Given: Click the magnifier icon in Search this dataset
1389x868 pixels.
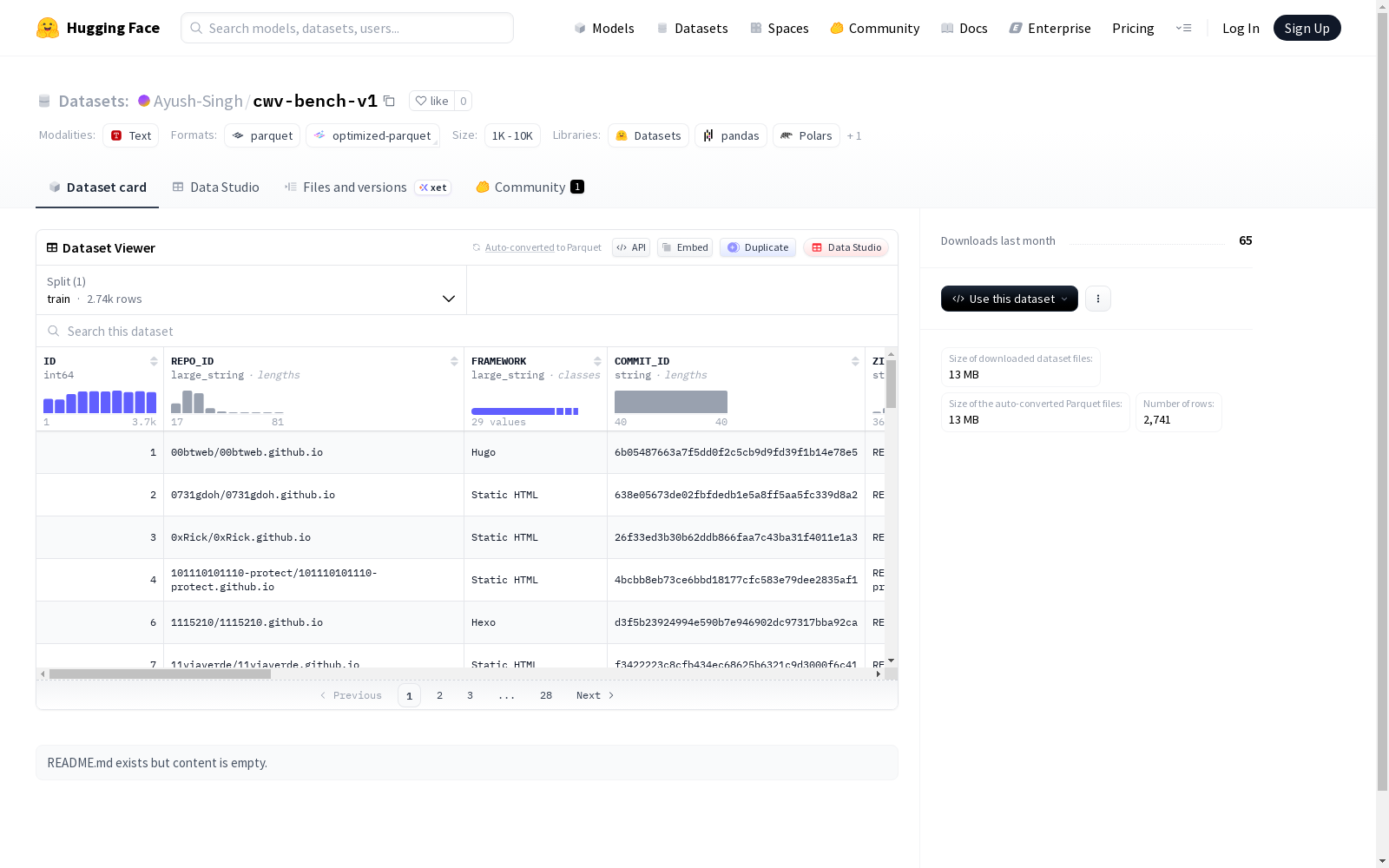Looking at the screenshot, I should (x=54, y=331).
